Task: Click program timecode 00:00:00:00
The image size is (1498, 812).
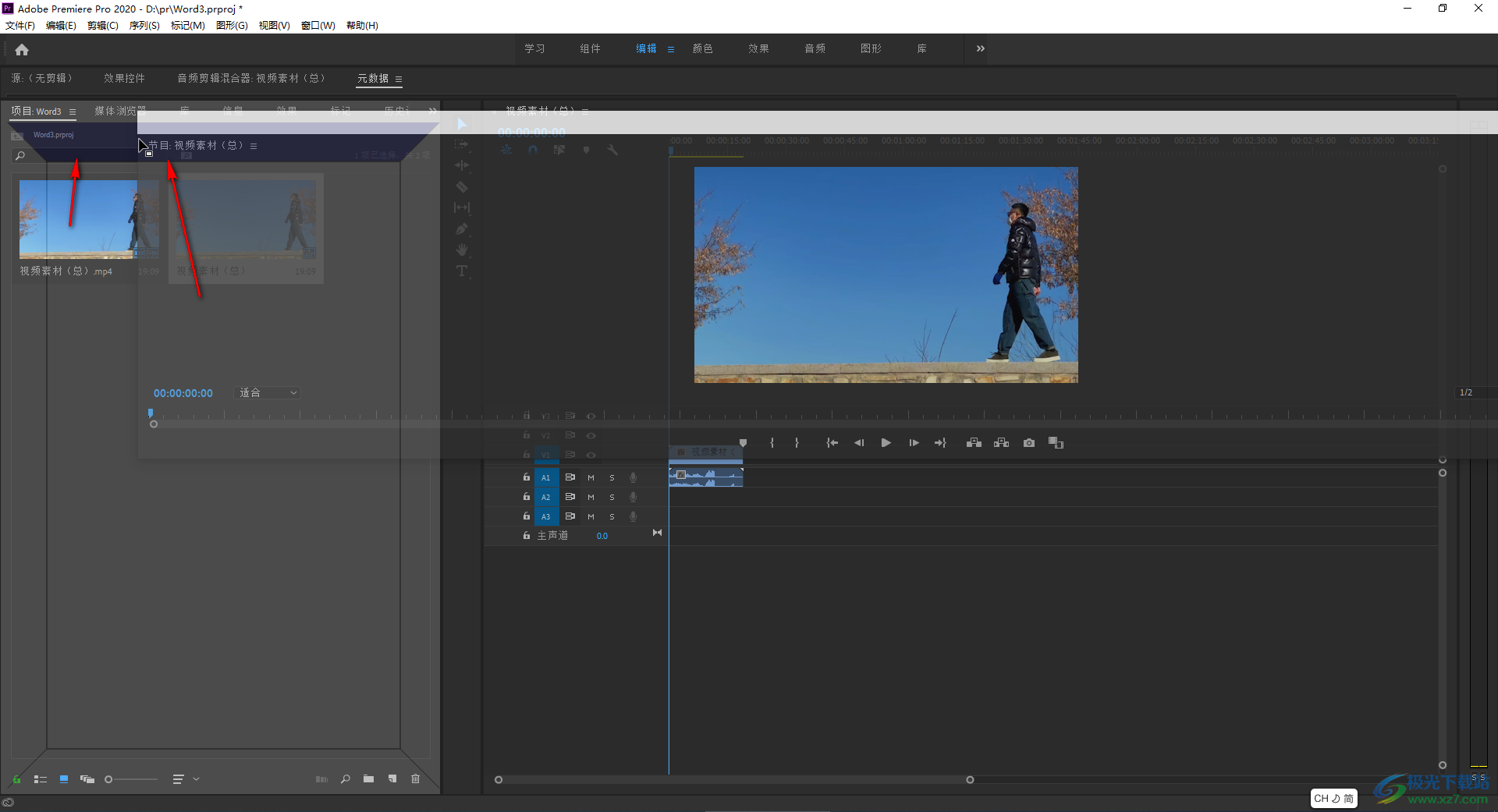Action: (x=183, y=393)
